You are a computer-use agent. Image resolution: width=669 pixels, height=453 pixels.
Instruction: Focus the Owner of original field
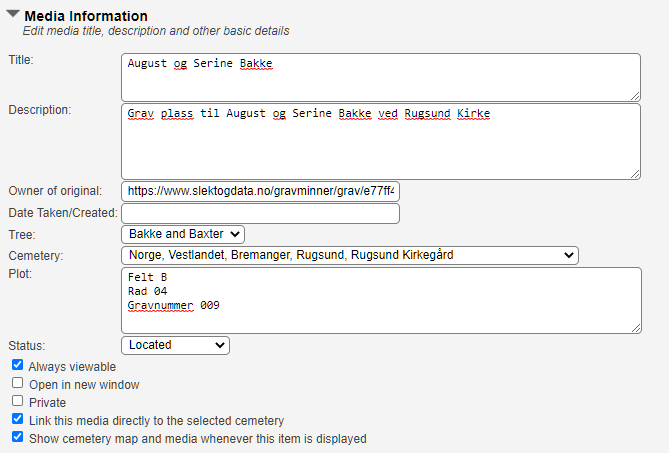tap(260, 191)
